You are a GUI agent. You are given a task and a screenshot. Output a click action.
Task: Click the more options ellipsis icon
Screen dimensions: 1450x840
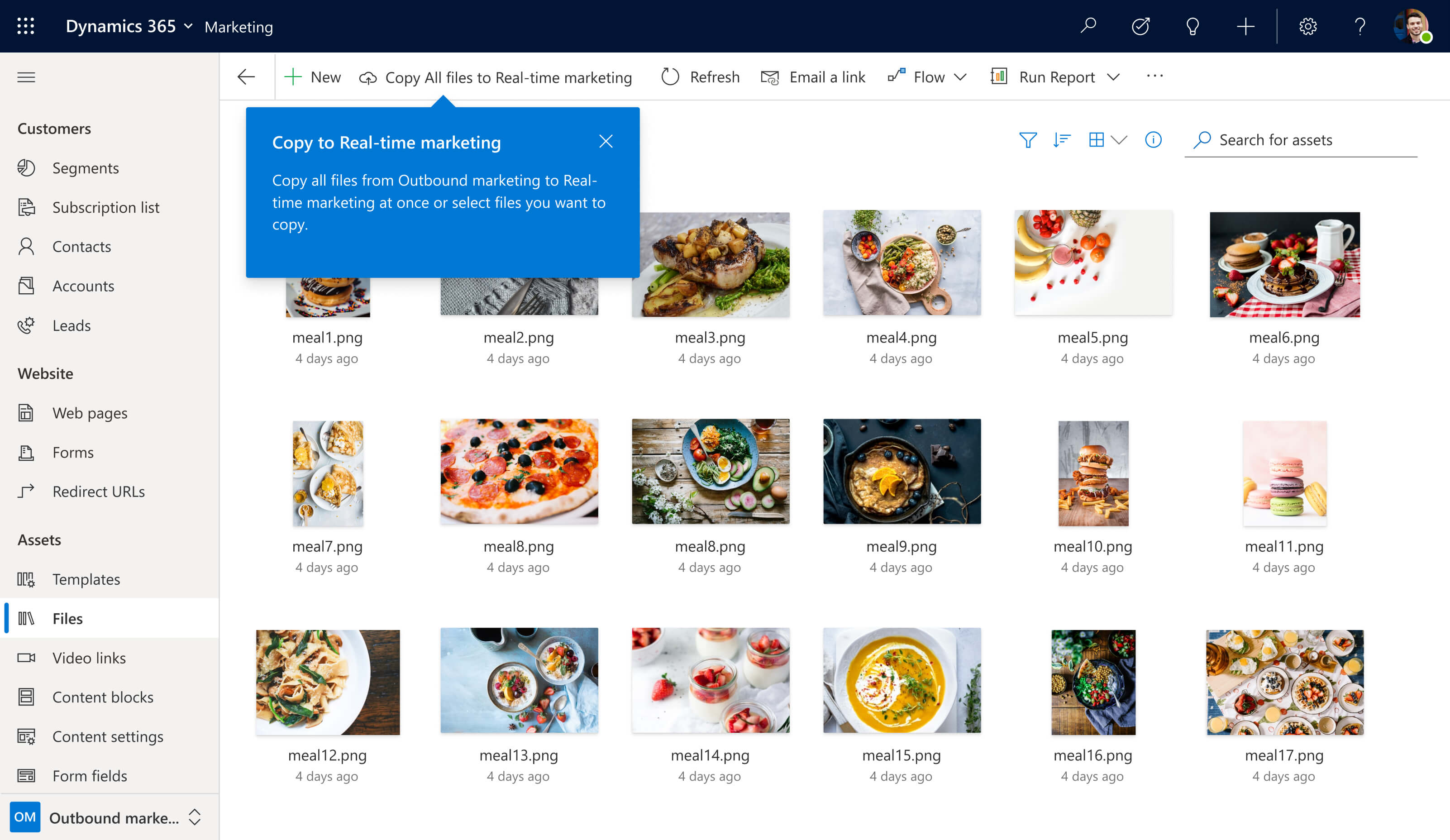(1155, 76)
